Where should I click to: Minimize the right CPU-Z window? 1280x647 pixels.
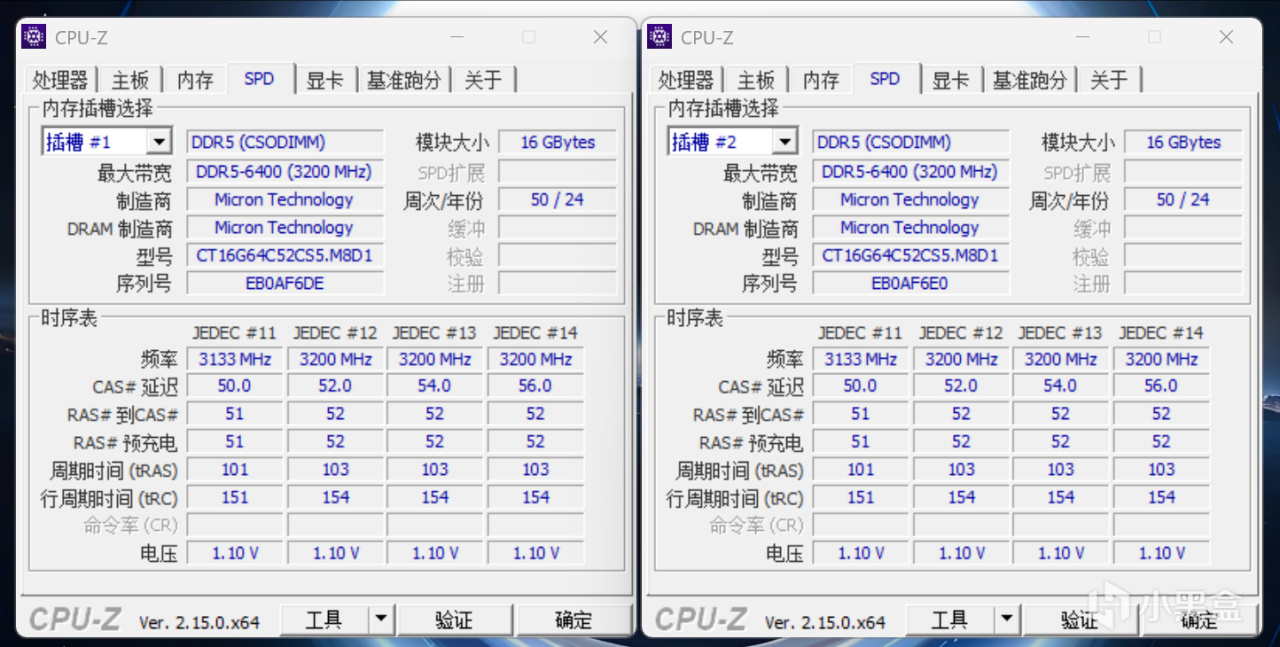(x=1082, y=37)
